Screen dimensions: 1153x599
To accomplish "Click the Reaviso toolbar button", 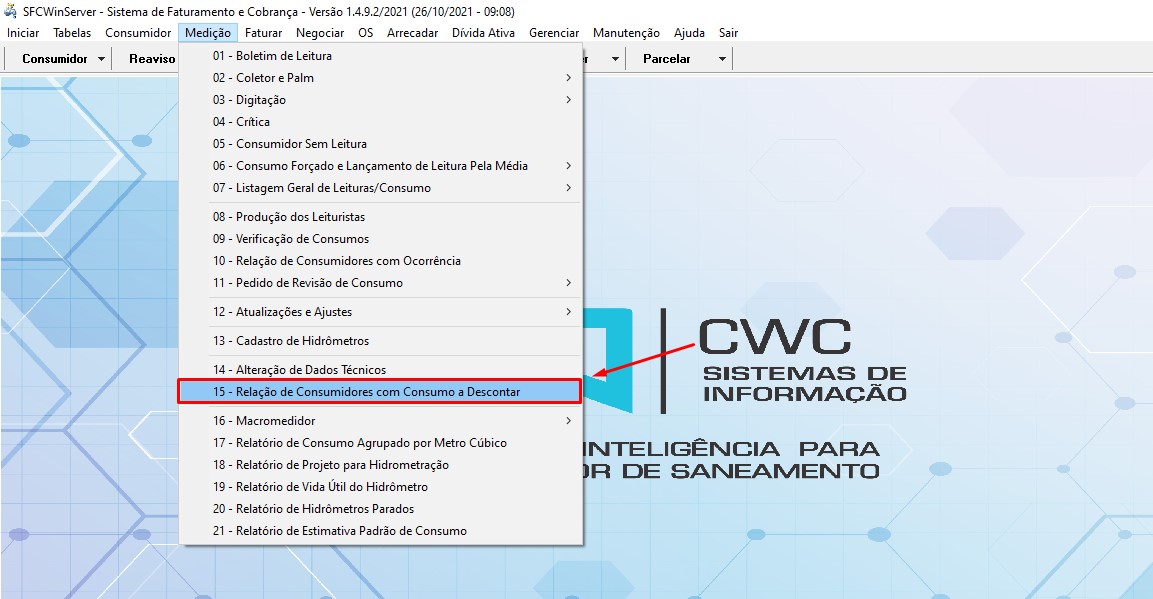I will pos(152,58).
